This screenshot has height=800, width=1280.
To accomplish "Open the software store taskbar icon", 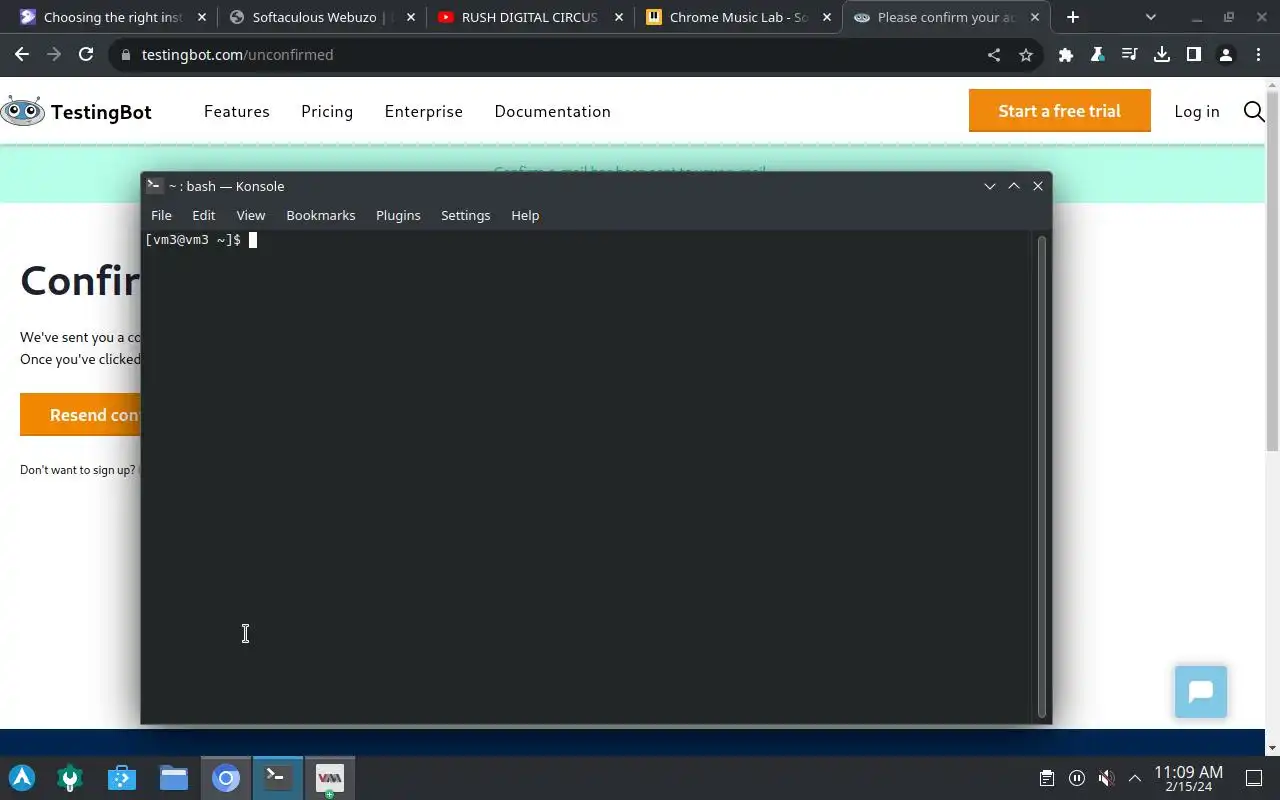I will click(122, 778).
